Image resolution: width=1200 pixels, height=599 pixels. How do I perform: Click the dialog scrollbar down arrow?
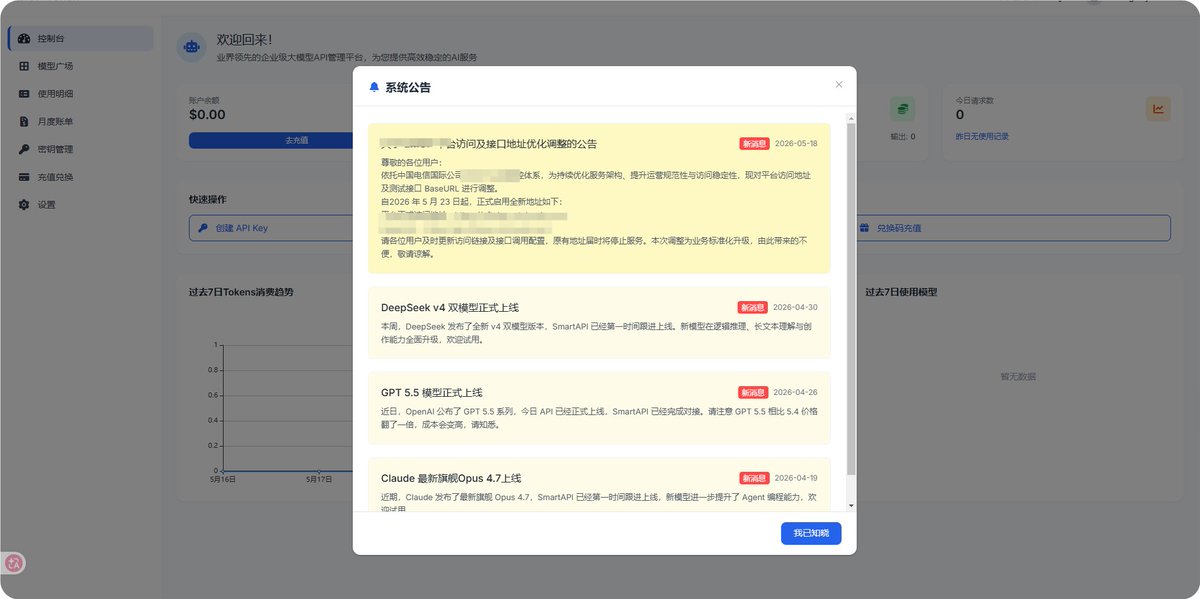pyautogui.click(x=851, y=506)
